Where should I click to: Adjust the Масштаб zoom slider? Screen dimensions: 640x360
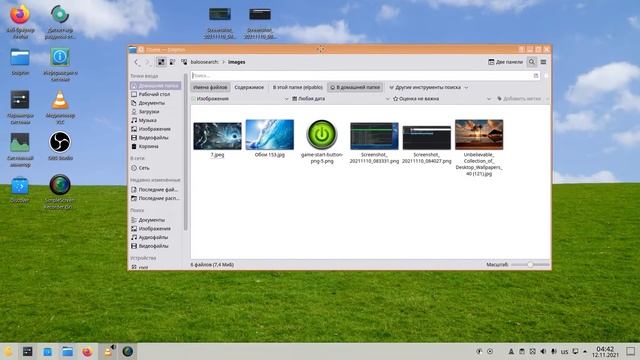[x=530, y=265]
